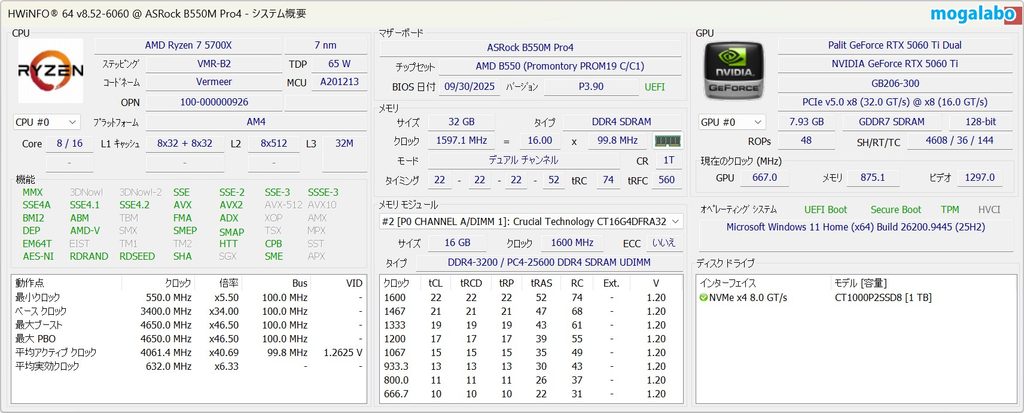The image size is (1024, 413).
Task: Click the green UEFI label
Action: point(654,87)
